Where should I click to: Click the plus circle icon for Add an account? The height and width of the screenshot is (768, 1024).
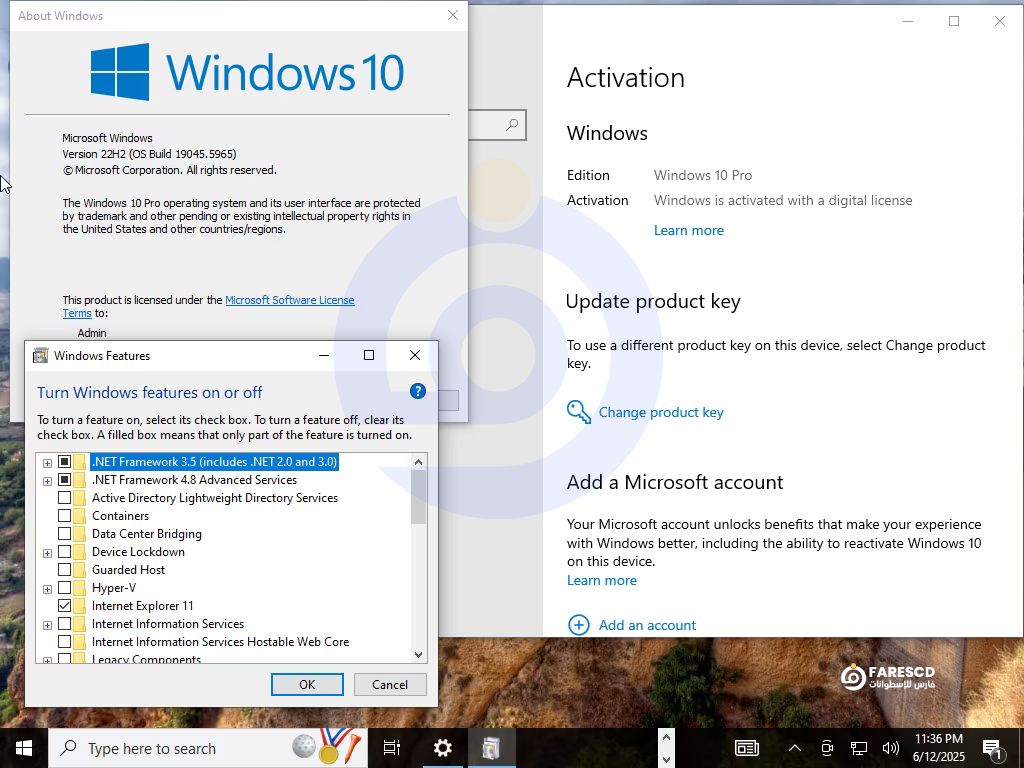coord(579,625)
